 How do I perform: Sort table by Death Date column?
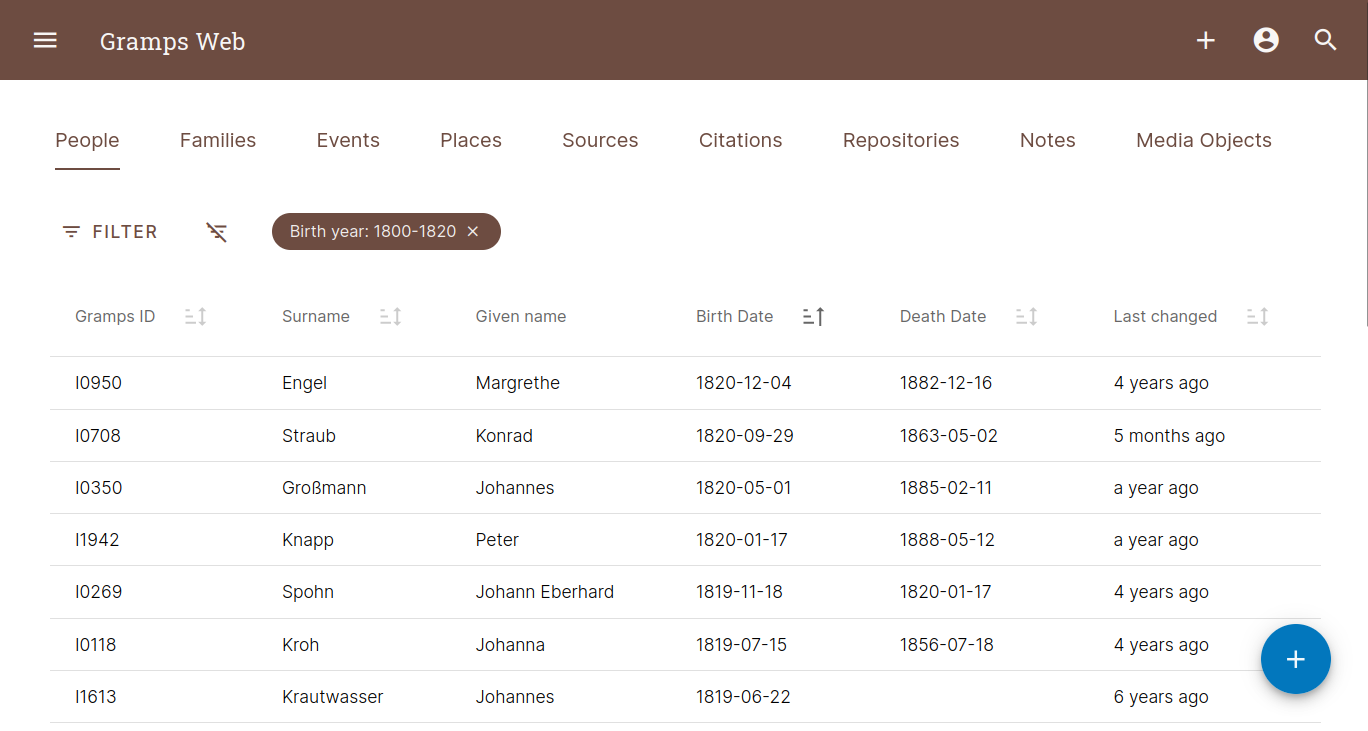coord(1027,317)
